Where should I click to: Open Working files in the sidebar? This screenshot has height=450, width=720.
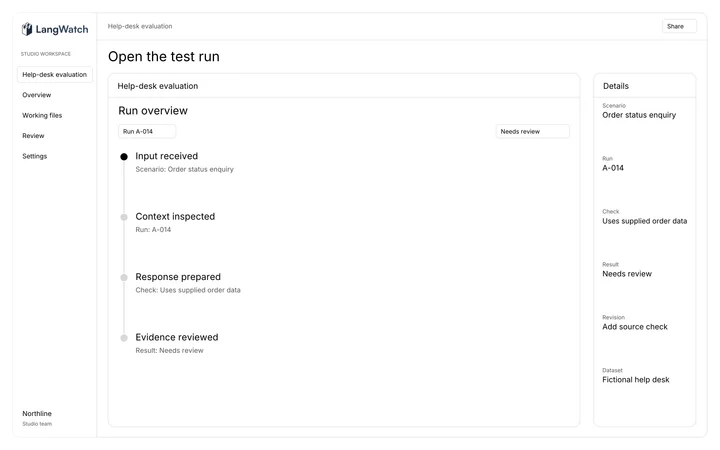(x=42, y=115)
